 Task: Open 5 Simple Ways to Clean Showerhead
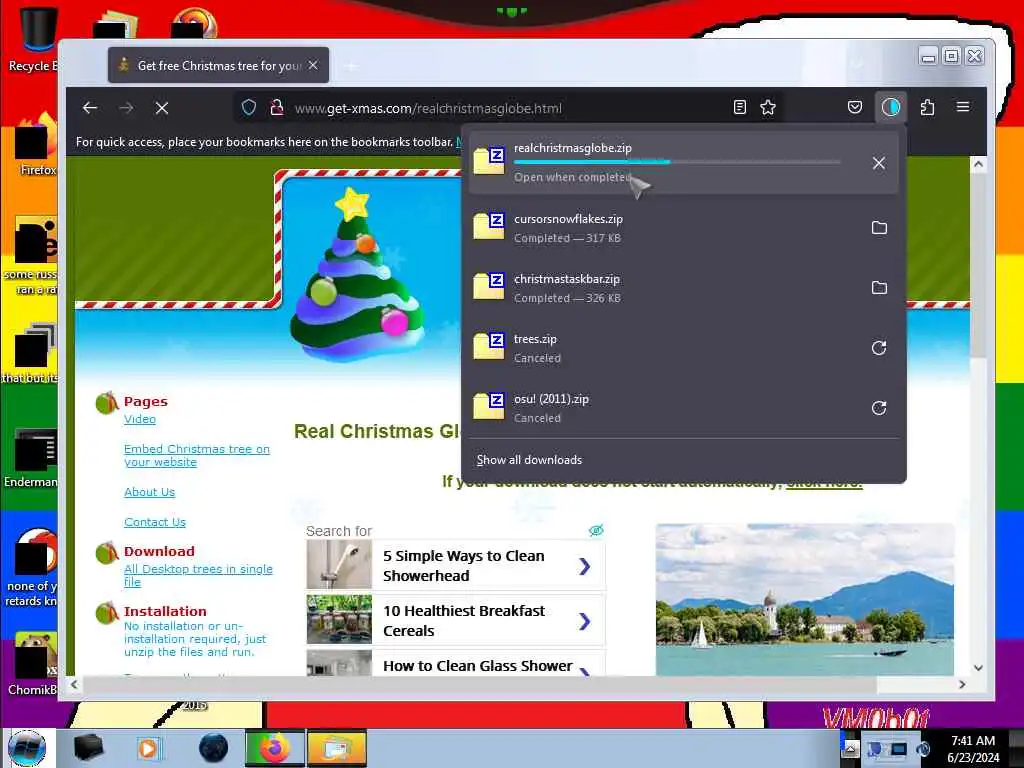click(x=455, y=566)
